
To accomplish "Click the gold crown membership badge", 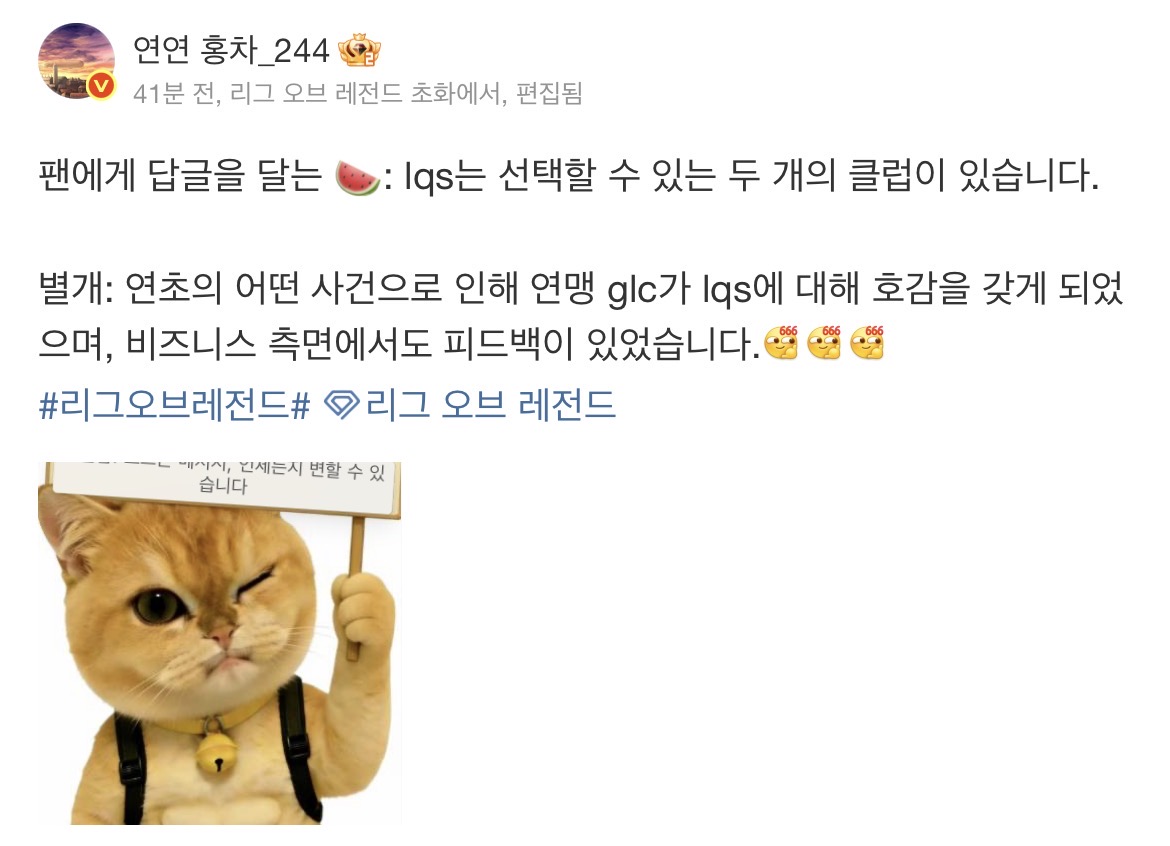I will 359,51.
